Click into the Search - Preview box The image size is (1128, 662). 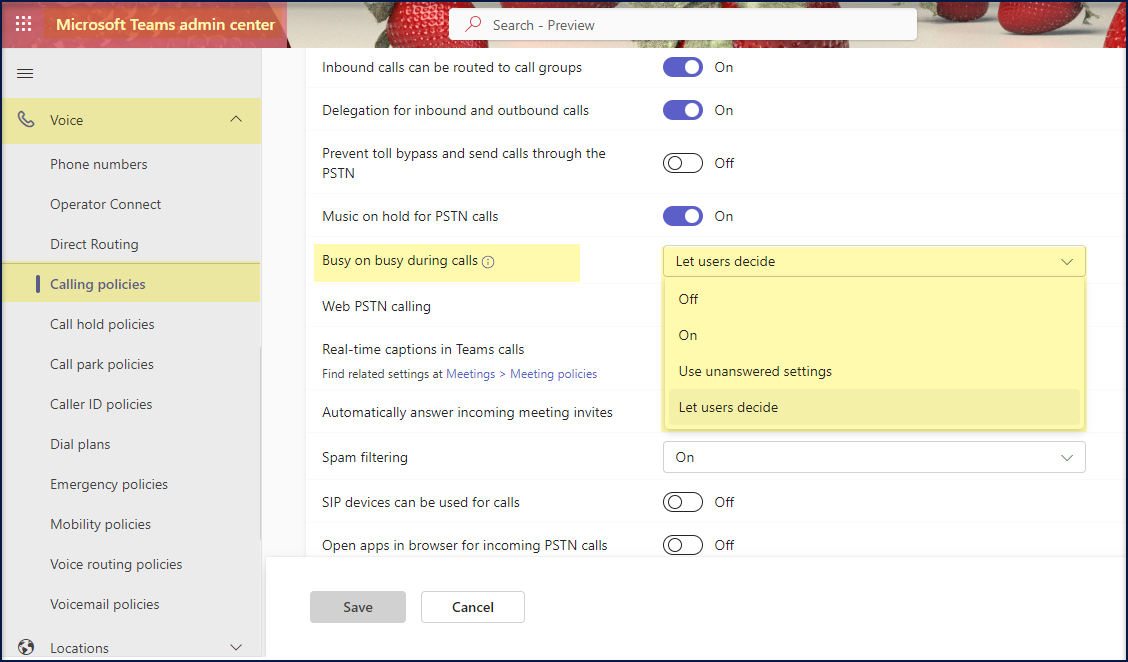point(690,25)
